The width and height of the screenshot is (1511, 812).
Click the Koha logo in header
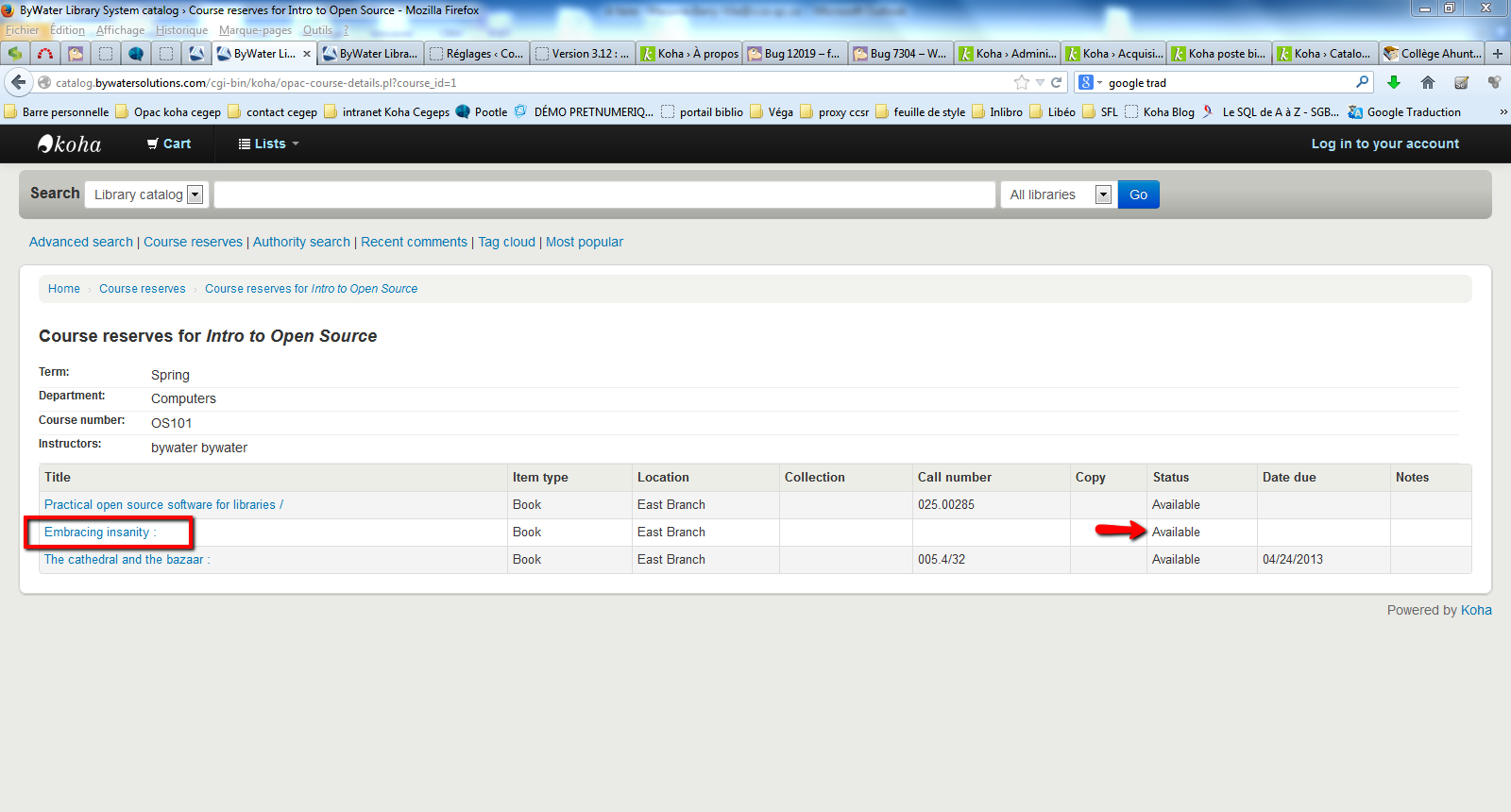69,144
